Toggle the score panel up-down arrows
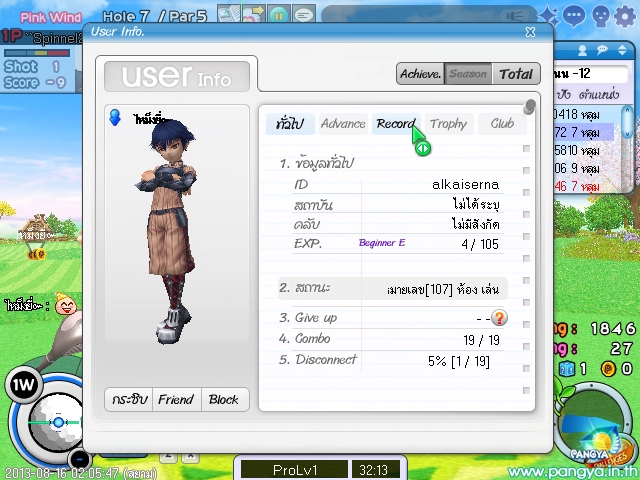Image resolution: width=640 pixels, height=480 pixels. click(x=622, y=50)
